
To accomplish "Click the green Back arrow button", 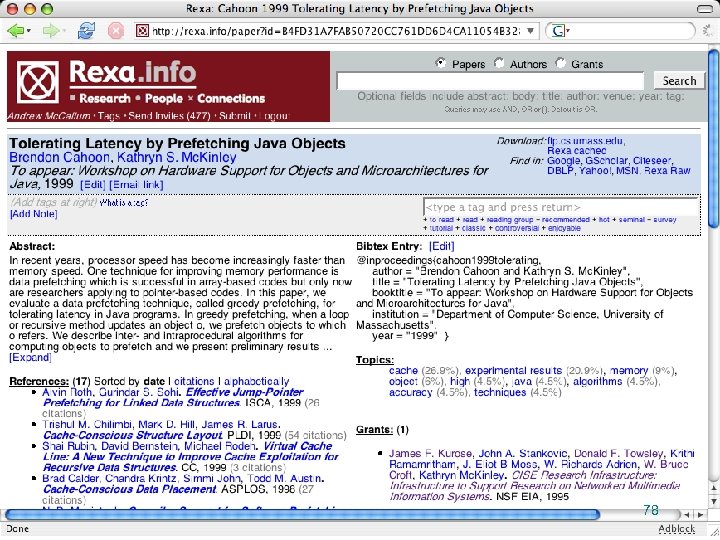I will (15, 31).
